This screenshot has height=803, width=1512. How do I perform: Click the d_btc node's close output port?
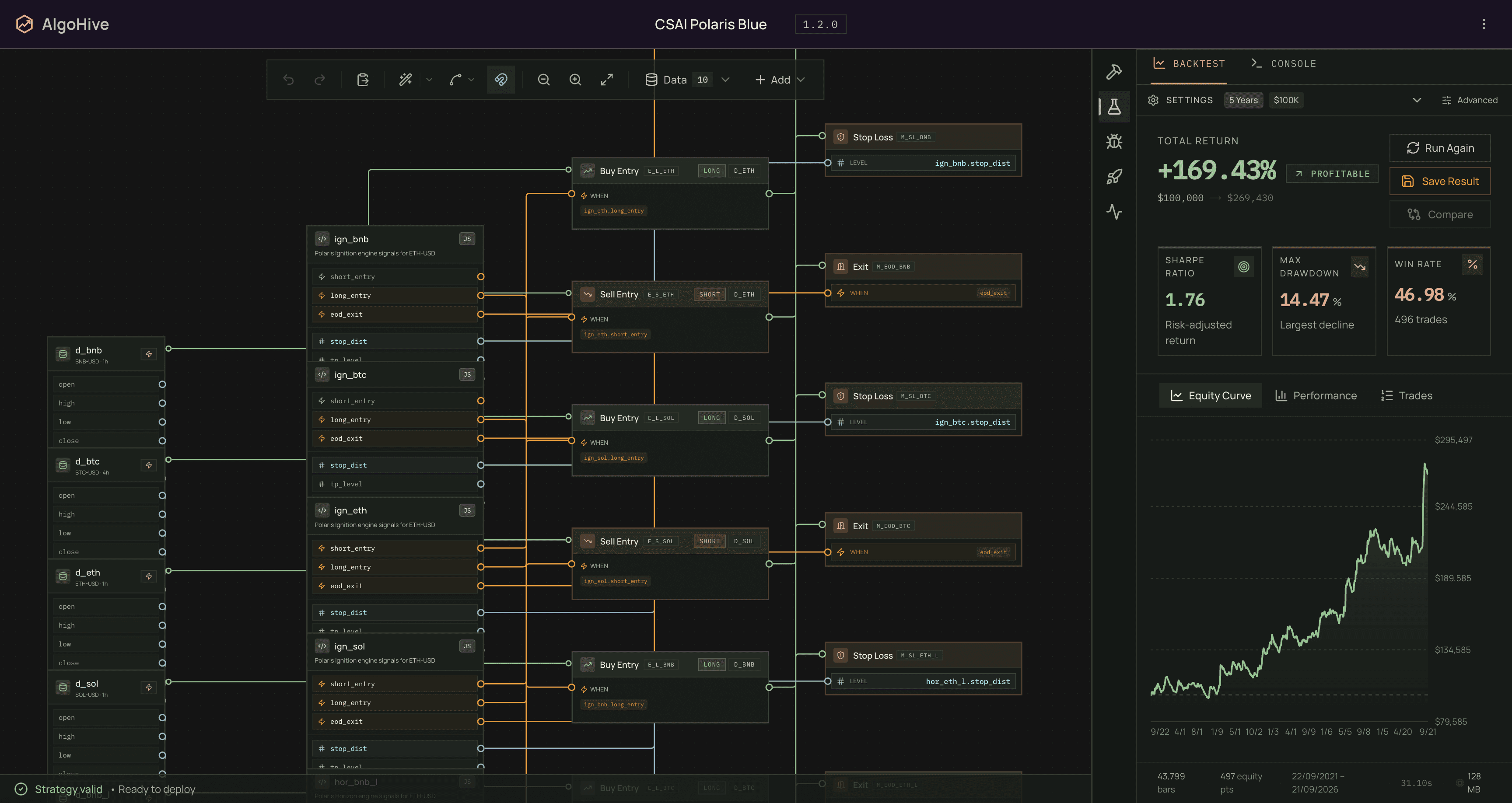[162, 552]
